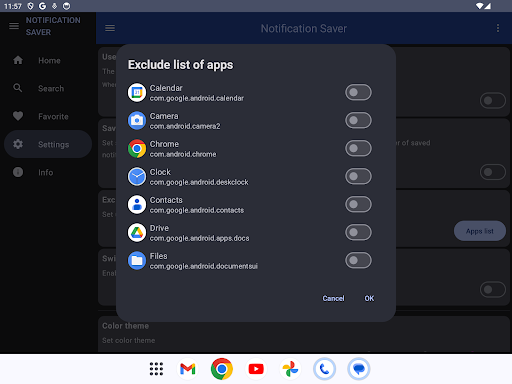Click the Calendar app icon in list
The image size is (512, 384).
tap(137, 92)
